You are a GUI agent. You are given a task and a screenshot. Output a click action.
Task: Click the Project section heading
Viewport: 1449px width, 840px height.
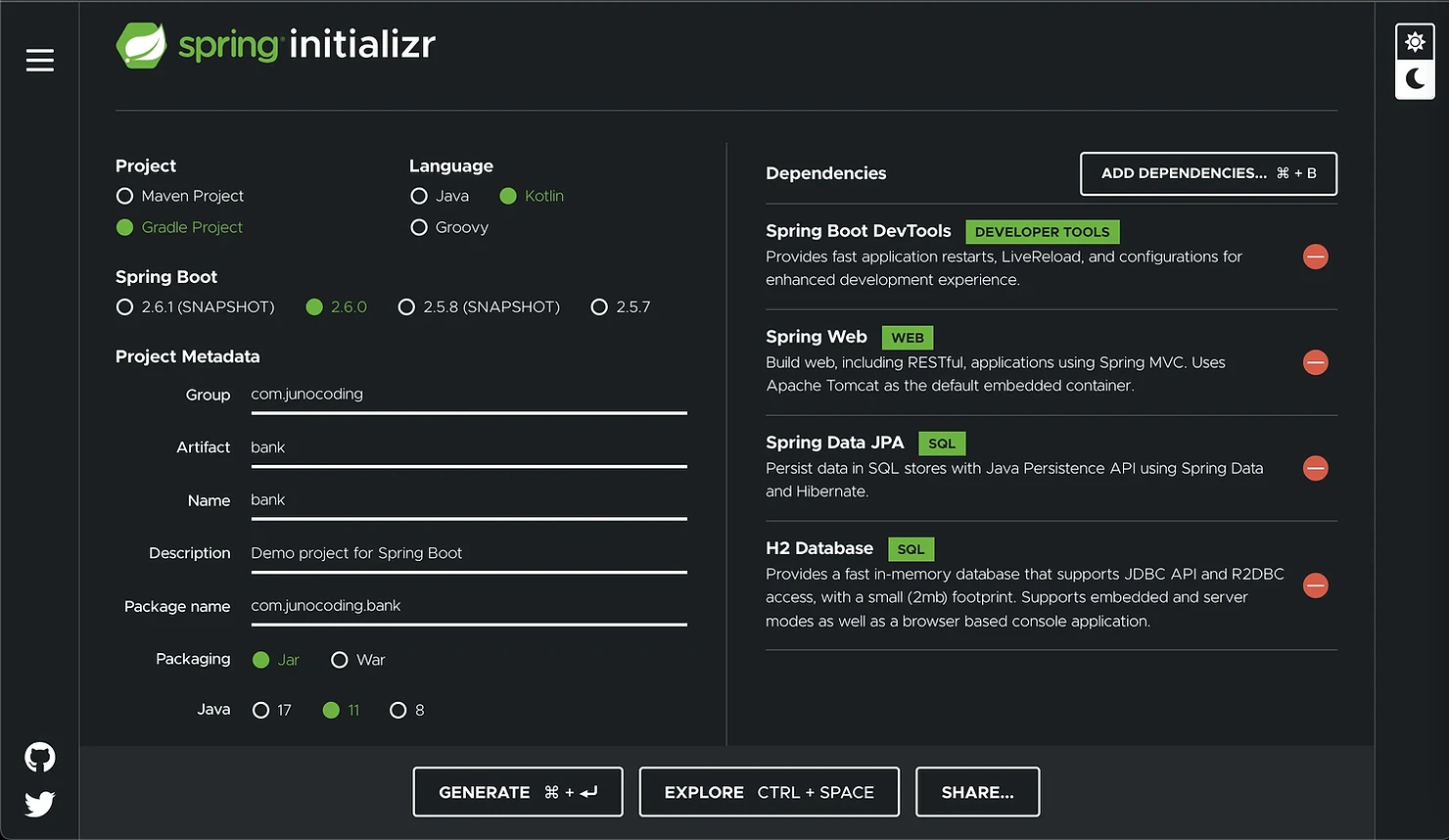tap(146, 165)
